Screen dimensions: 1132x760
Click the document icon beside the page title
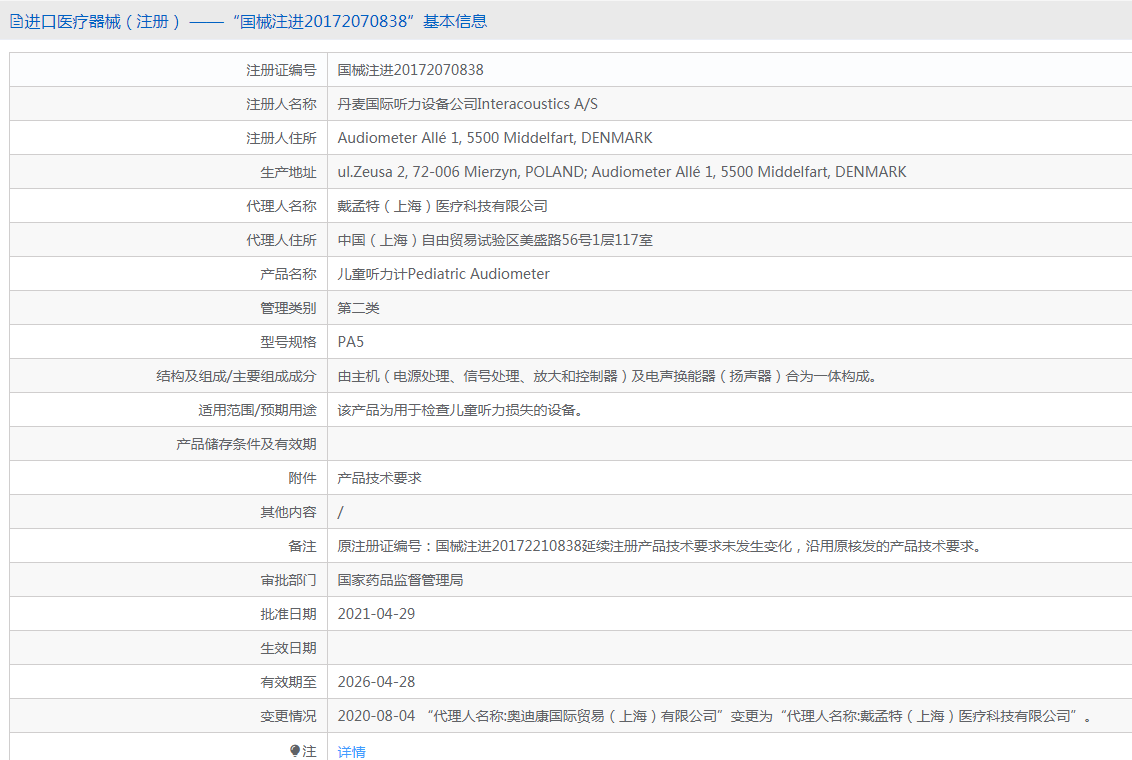[16, 21]
